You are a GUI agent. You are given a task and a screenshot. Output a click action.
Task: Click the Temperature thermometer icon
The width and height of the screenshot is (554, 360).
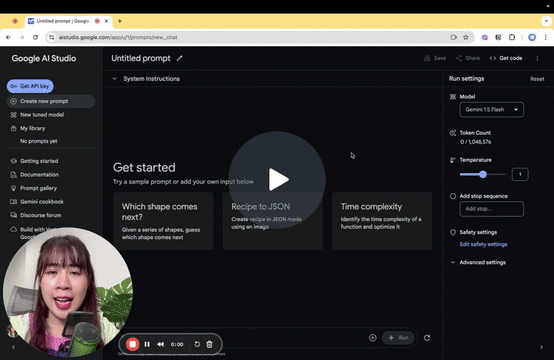point(452,160)
